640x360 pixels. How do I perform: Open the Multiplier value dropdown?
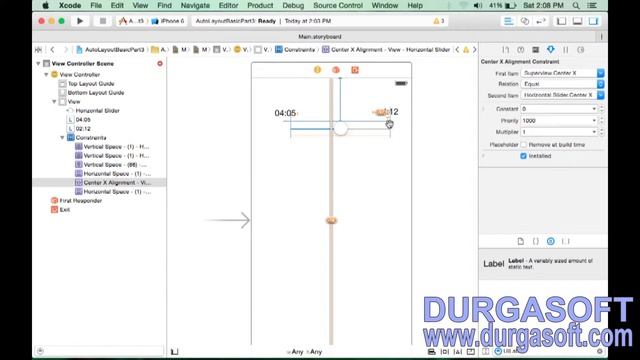594,132
